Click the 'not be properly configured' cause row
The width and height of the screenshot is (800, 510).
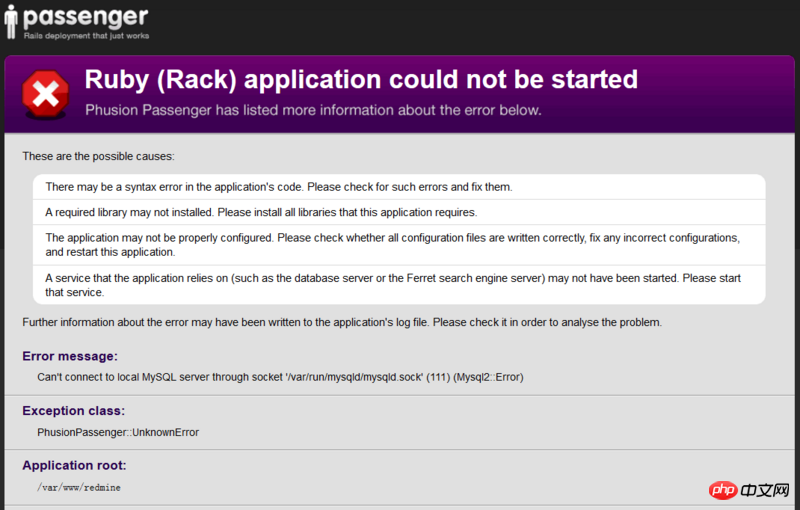399,245
